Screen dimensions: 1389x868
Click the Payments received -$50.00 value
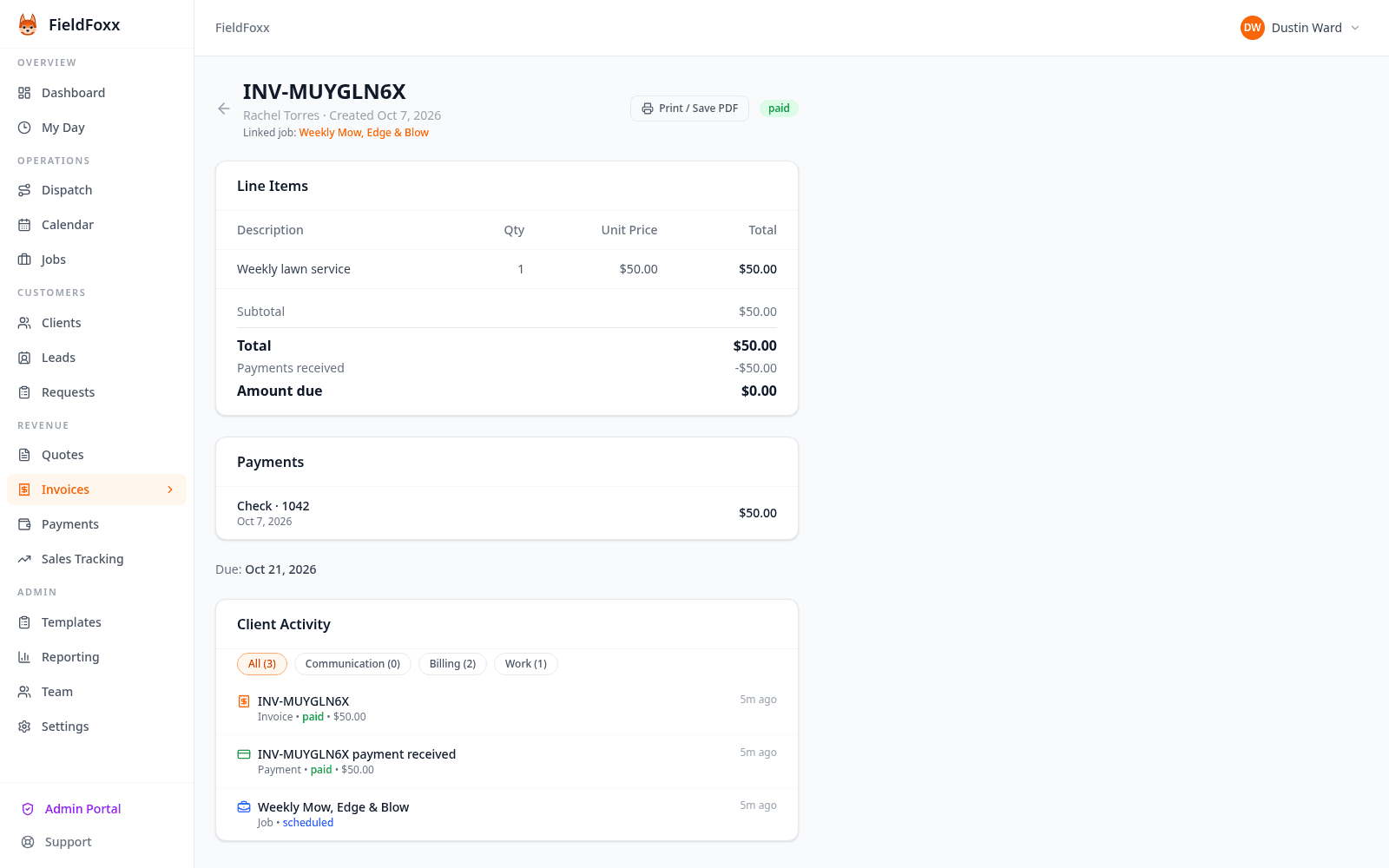[x=755, y=368]
